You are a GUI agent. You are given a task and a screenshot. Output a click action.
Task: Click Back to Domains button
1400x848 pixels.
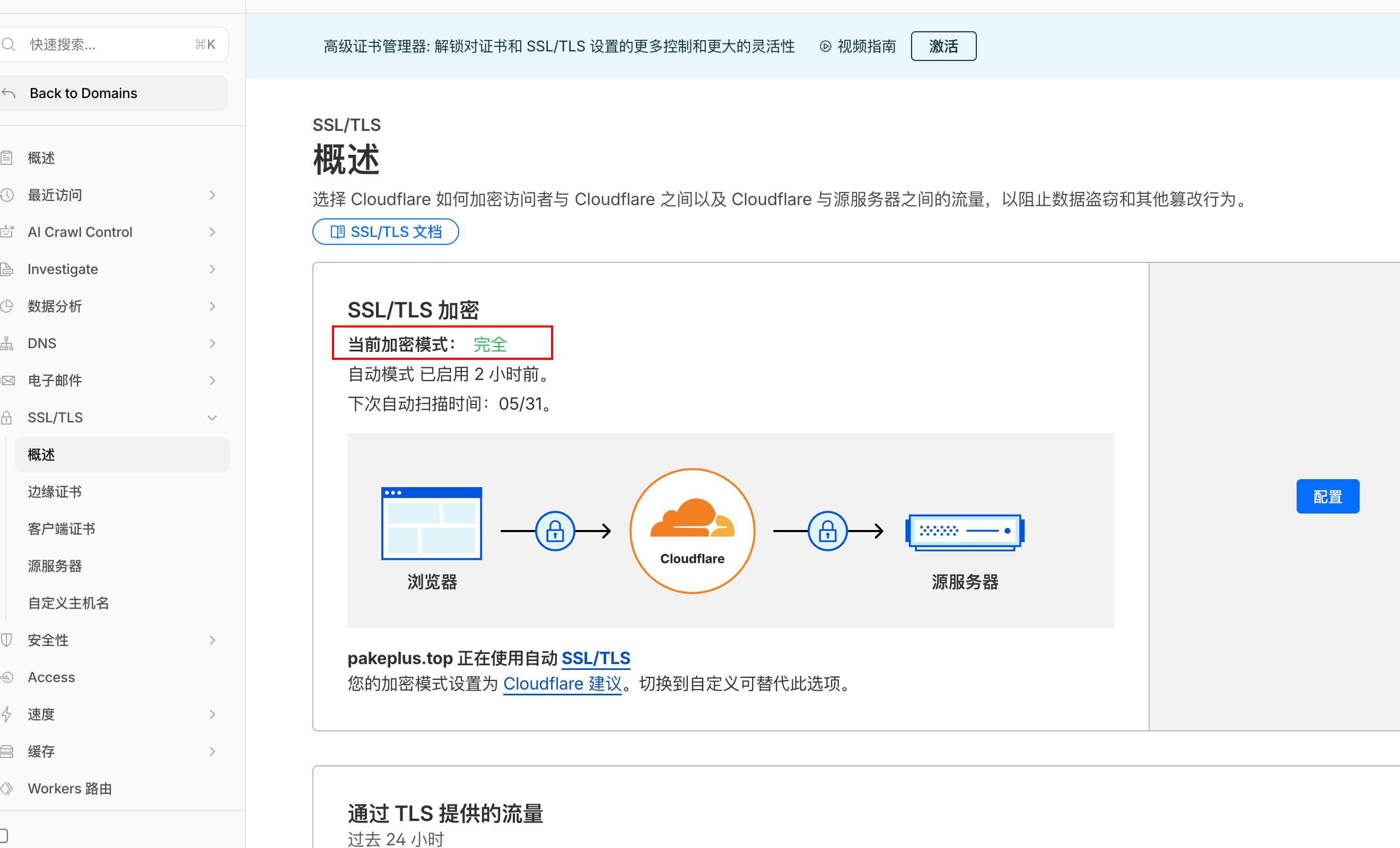point(113,93)
